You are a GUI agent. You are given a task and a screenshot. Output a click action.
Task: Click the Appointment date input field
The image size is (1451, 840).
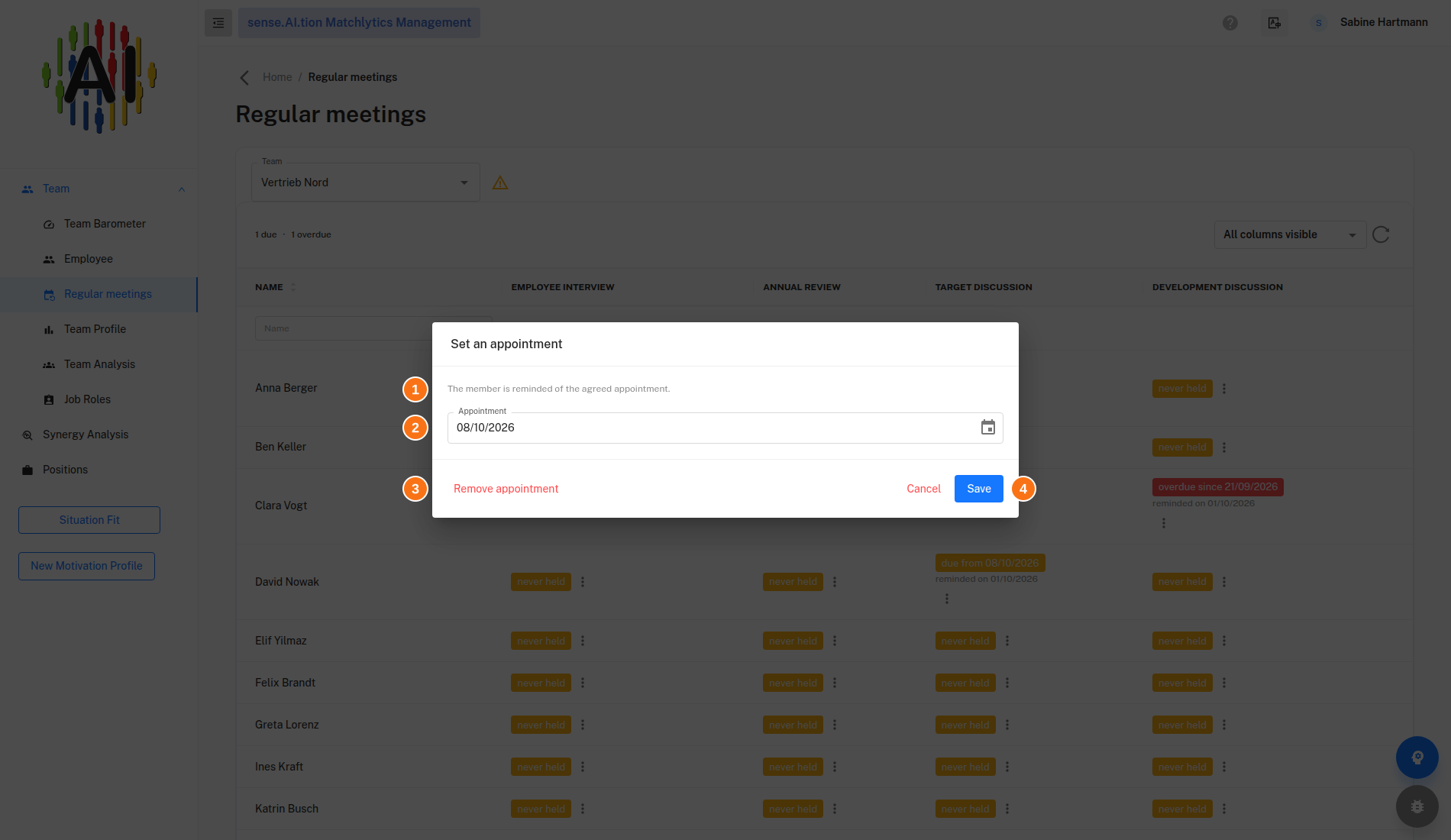(x=725, y=428)
